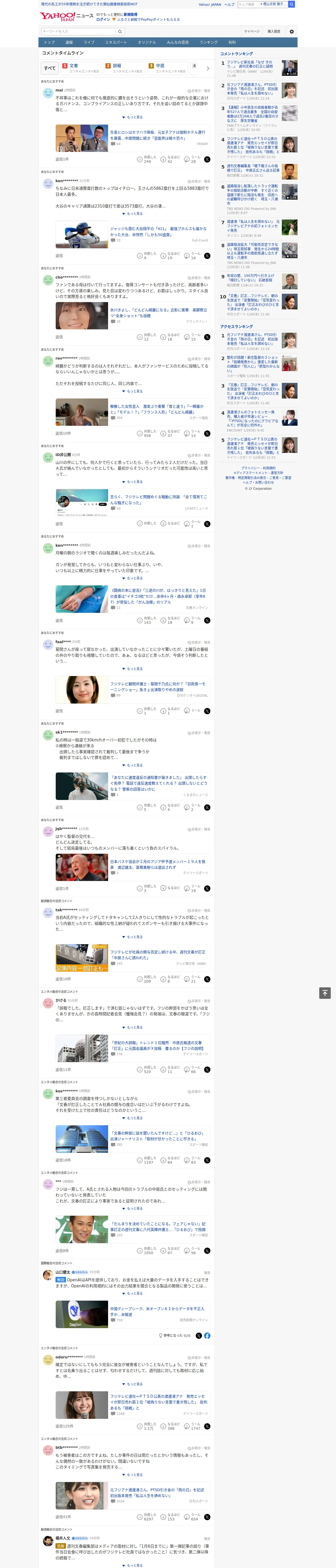Click the blue web search magnifier button
Screen dimensions: 336x1568
[x=292, y=4]
